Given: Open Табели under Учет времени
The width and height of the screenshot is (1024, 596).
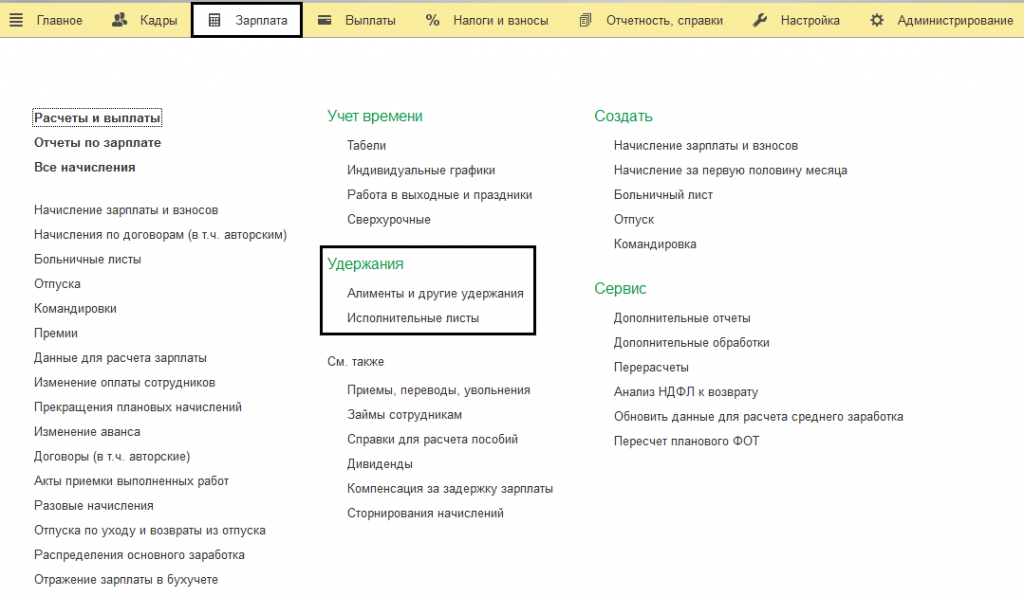Looking at the screenshot, I should click(366, 146).
